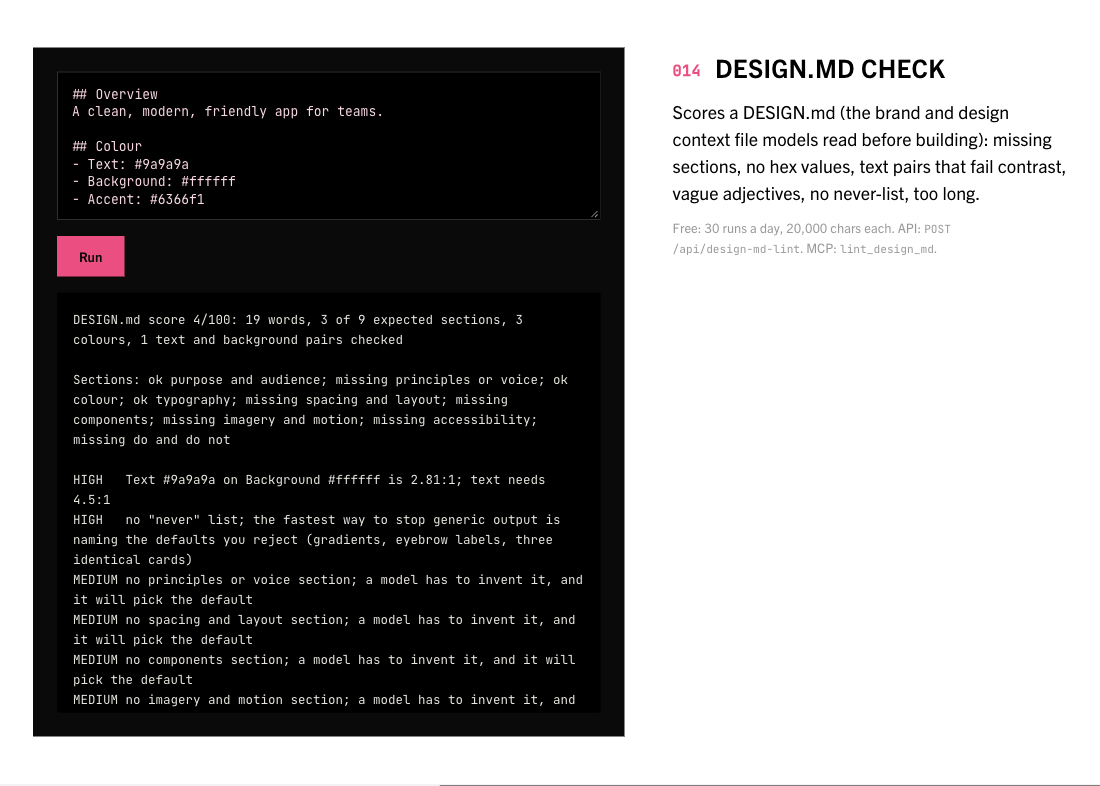This screenshot has width=1100, height=786.
Task: Click the '/api/design-md-lint' code text
Action: click(x=737, y=249)
